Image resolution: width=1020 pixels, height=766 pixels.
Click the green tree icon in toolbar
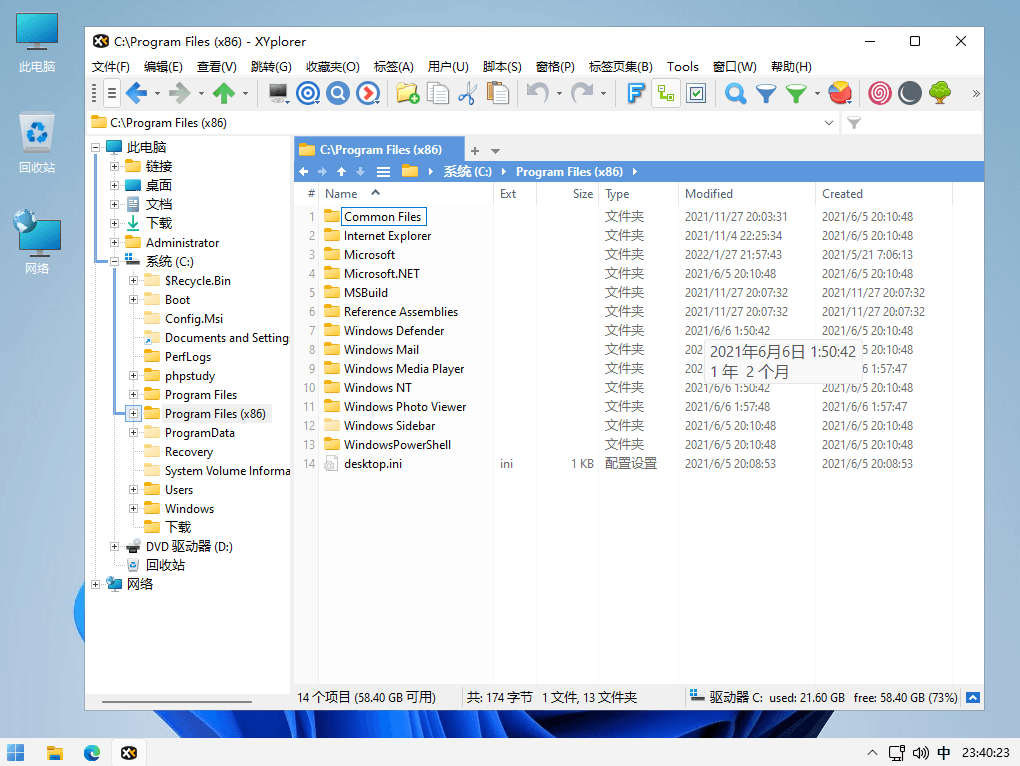click(940, 94)
